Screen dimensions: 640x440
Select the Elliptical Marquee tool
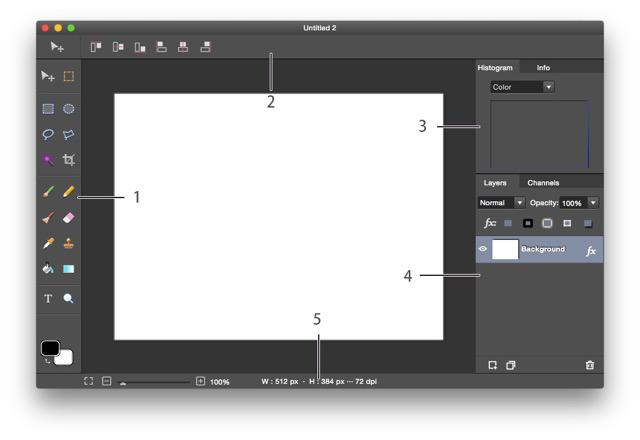point(69,109)
